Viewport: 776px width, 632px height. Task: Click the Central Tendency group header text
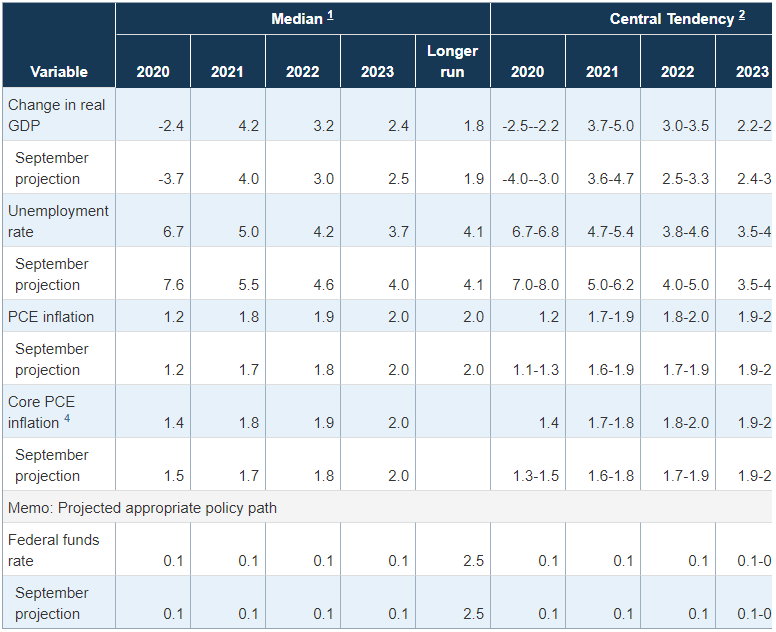[x=672, y=19]
